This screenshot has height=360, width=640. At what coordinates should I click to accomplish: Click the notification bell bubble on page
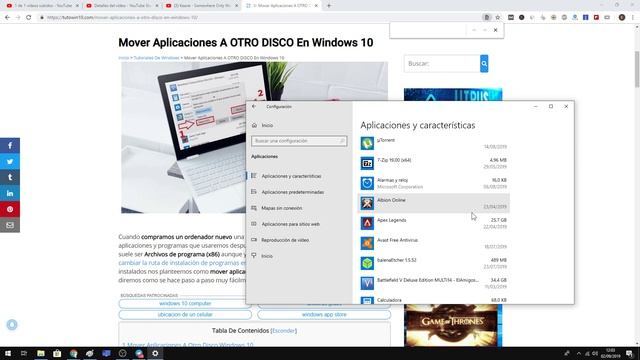pos(12,324)
